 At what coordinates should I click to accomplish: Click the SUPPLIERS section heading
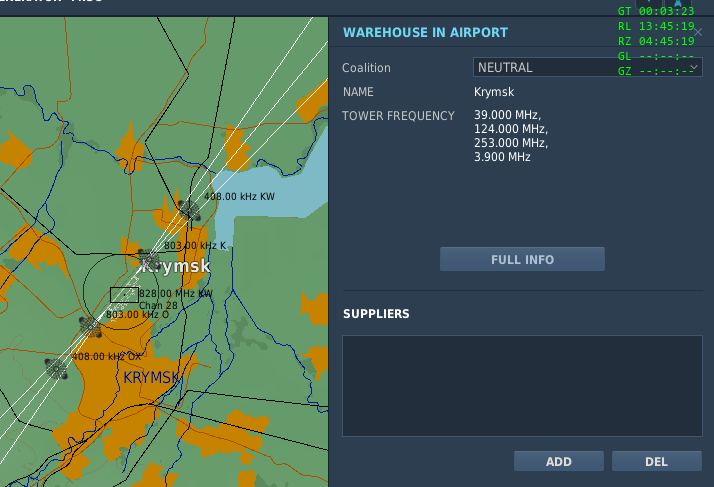click(376, 314)
